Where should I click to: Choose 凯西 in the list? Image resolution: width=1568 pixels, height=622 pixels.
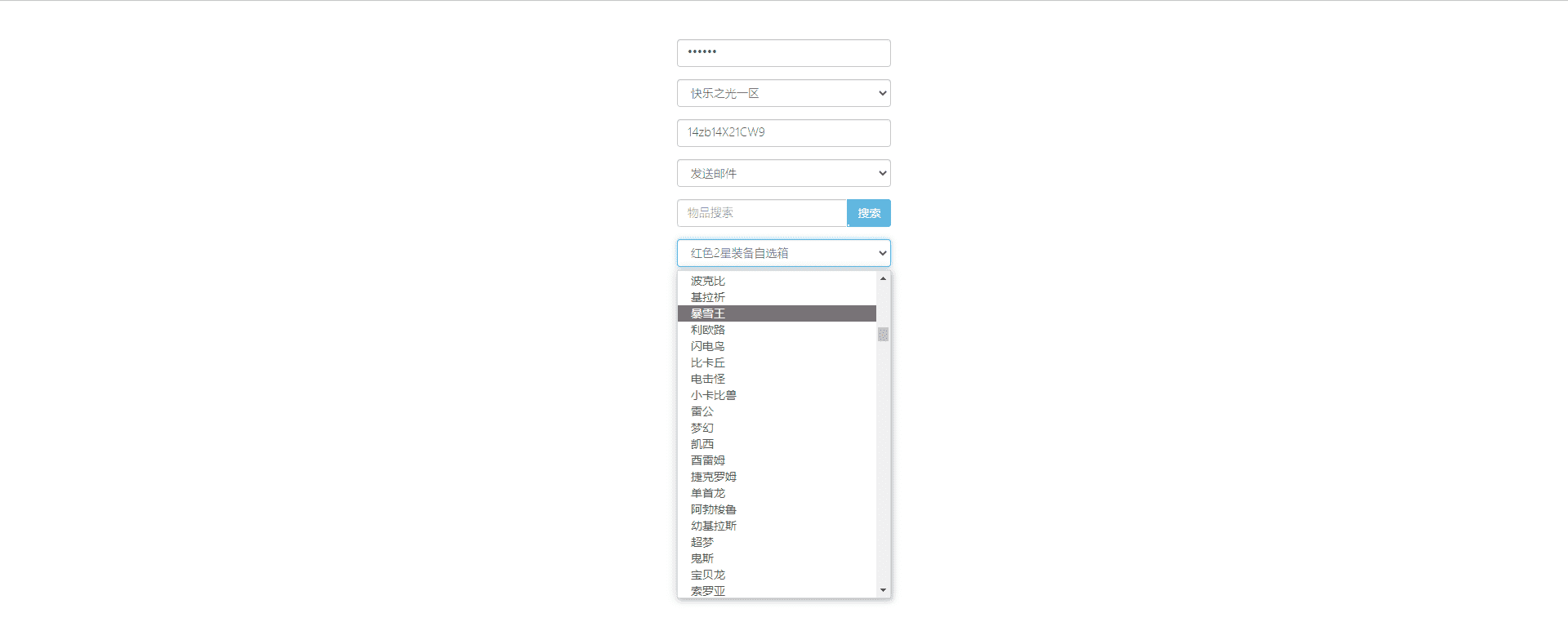point(777,444)
